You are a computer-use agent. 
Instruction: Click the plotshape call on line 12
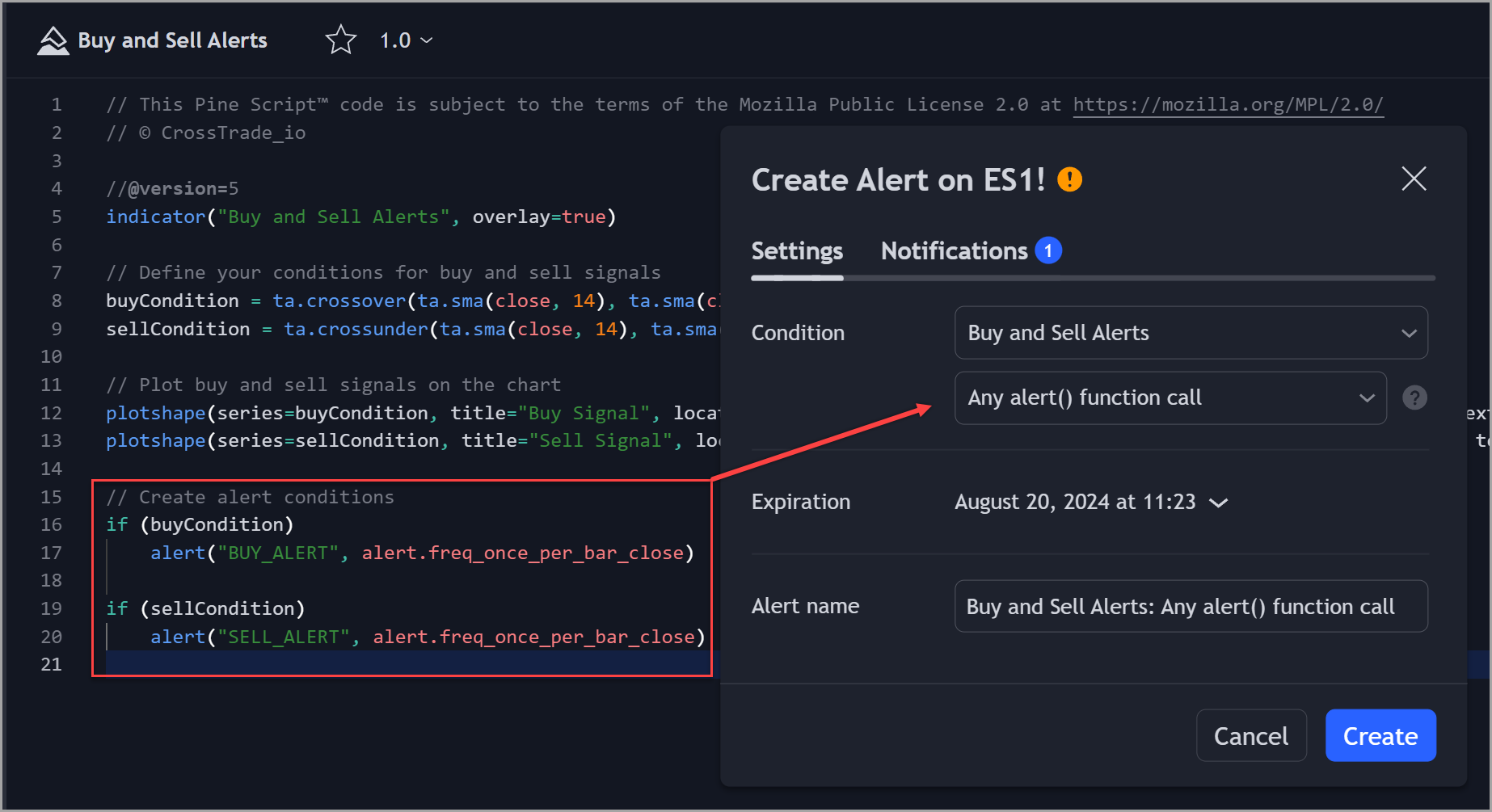tap(155, 412)
